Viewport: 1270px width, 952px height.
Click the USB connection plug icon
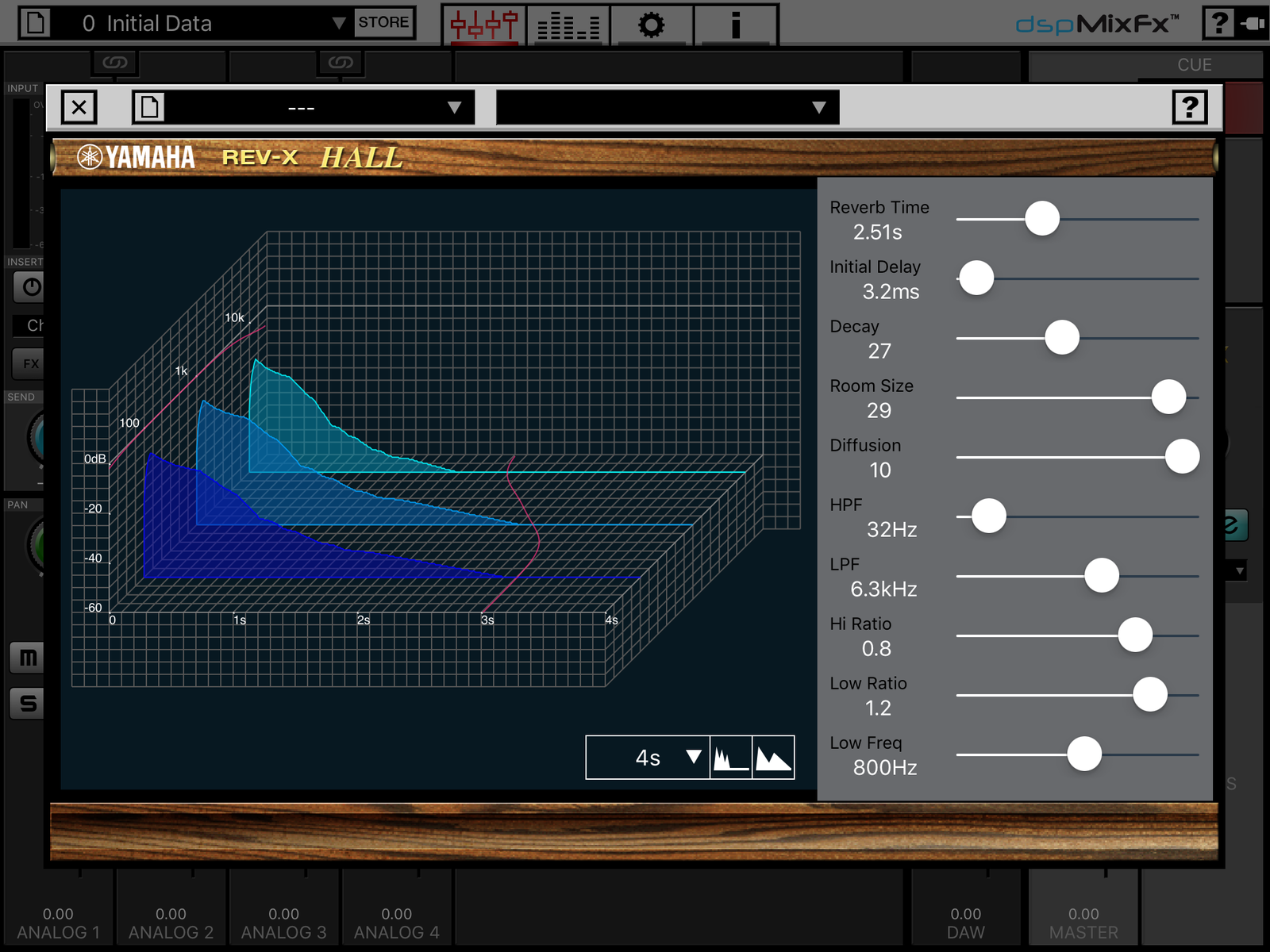pos(1252,23)
